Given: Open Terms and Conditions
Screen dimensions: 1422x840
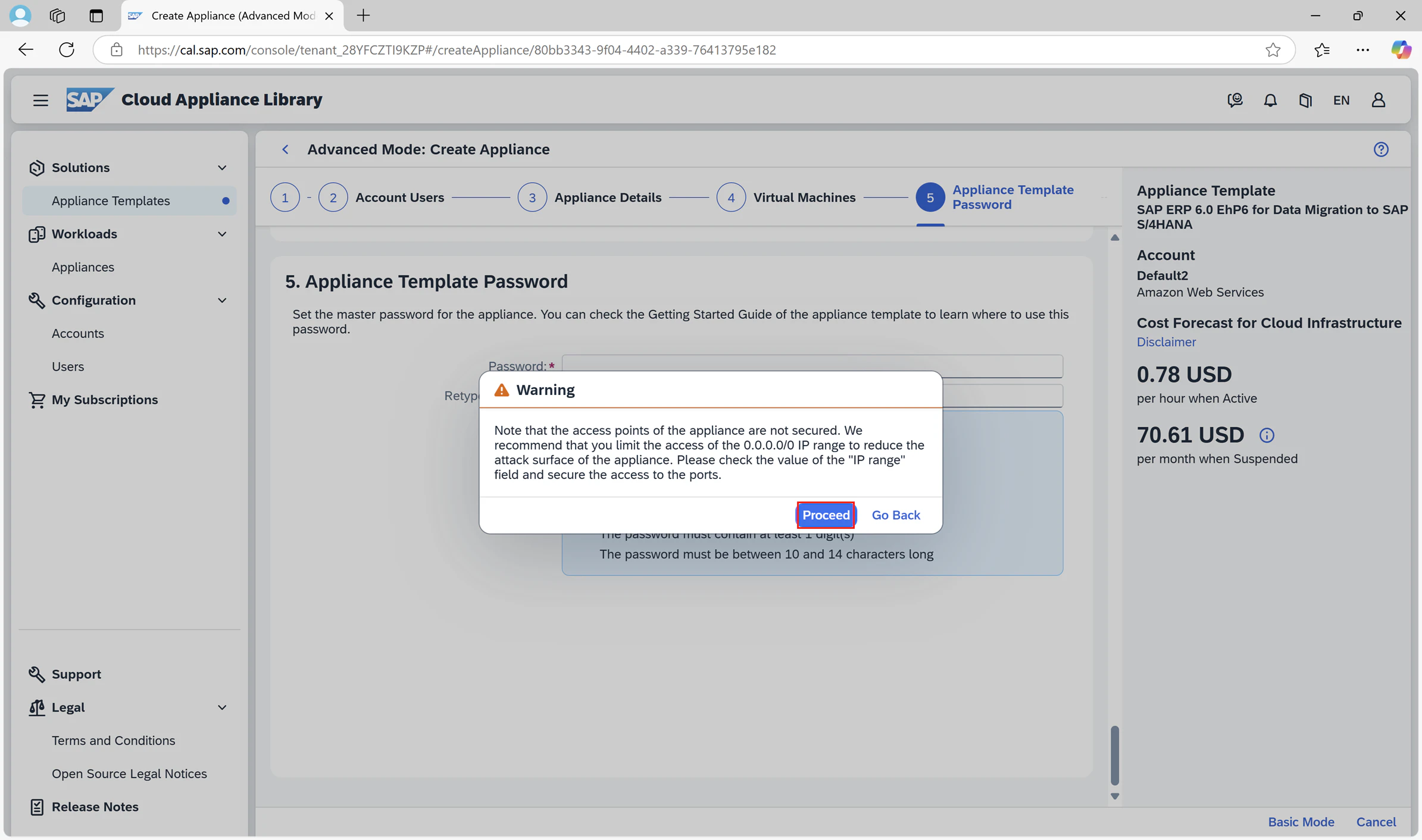Looking at the screenshot, I should tap(114, 741).
